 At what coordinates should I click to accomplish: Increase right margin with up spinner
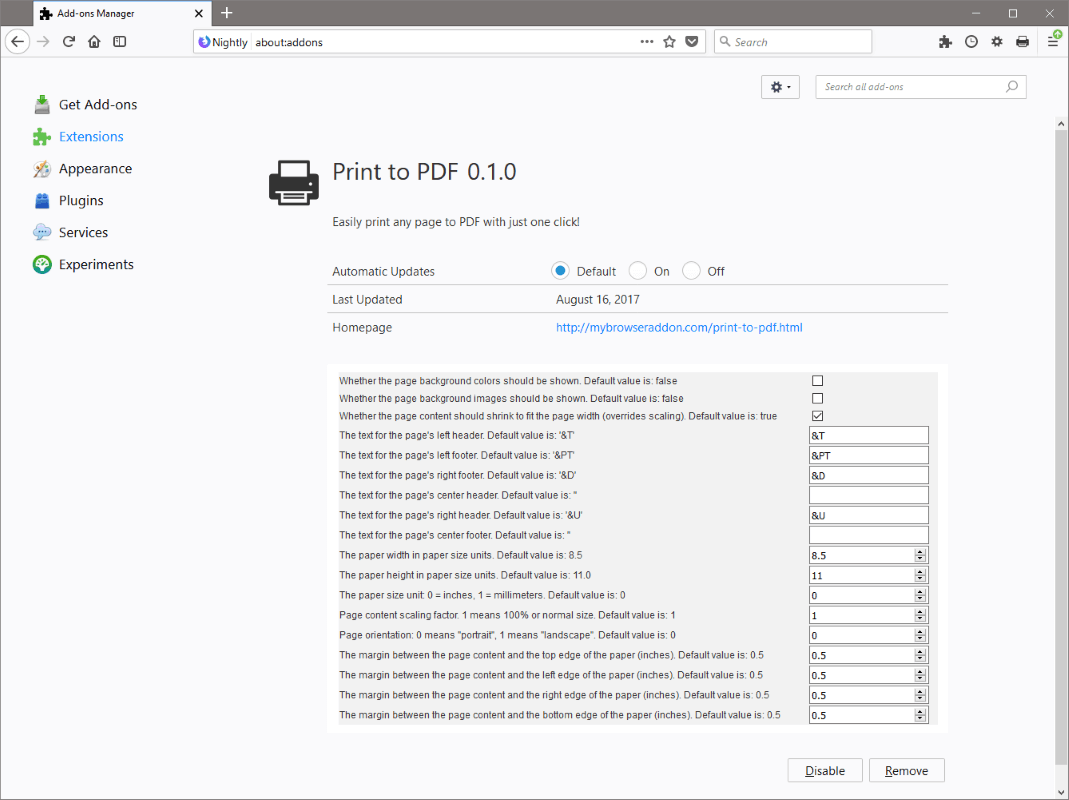(920, 691)
